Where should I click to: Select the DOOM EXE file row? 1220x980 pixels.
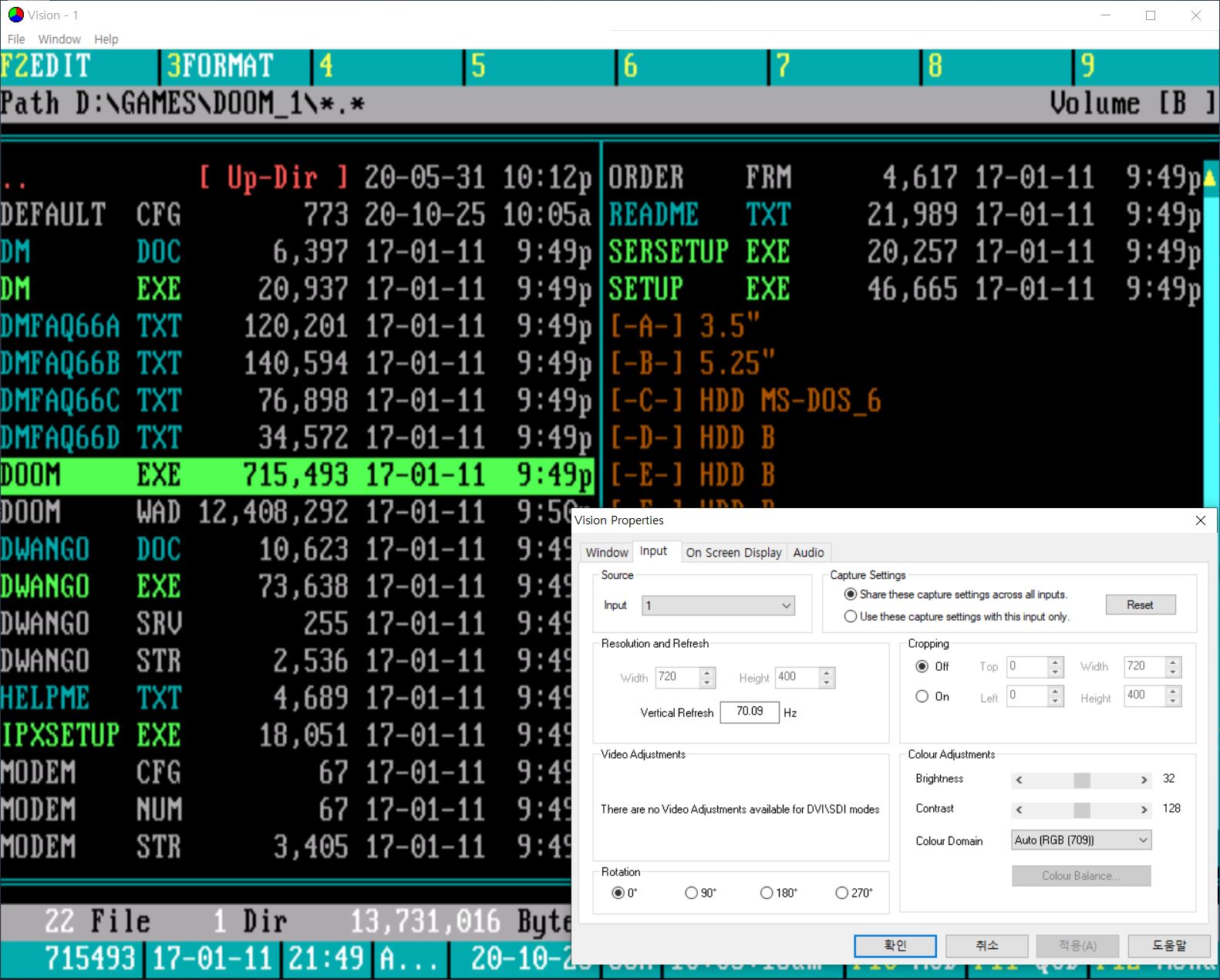tap(297, 476)
